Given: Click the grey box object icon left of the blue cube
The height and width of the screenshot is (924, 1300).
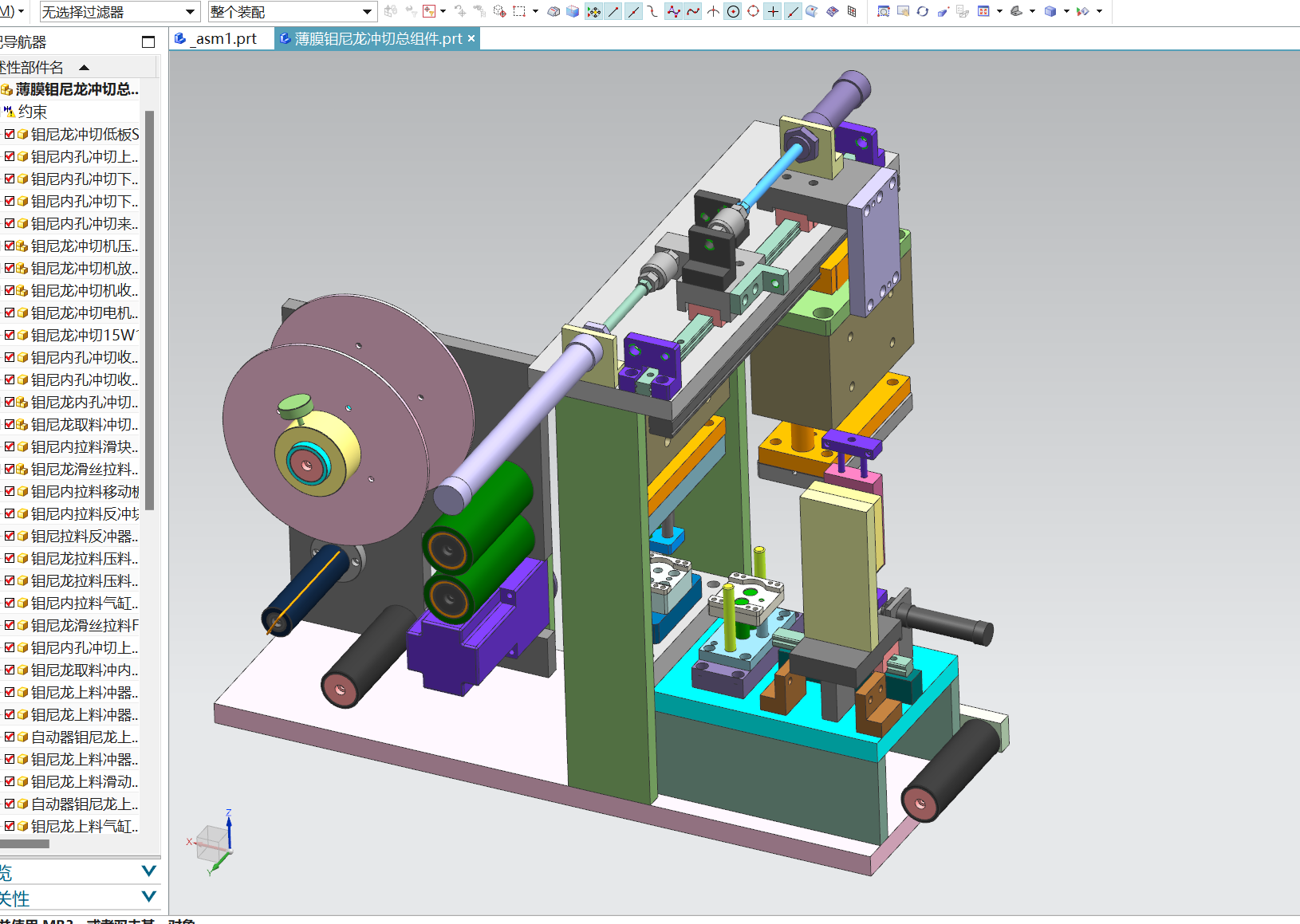Looking at the screenshot, I should tap(553, 11).
